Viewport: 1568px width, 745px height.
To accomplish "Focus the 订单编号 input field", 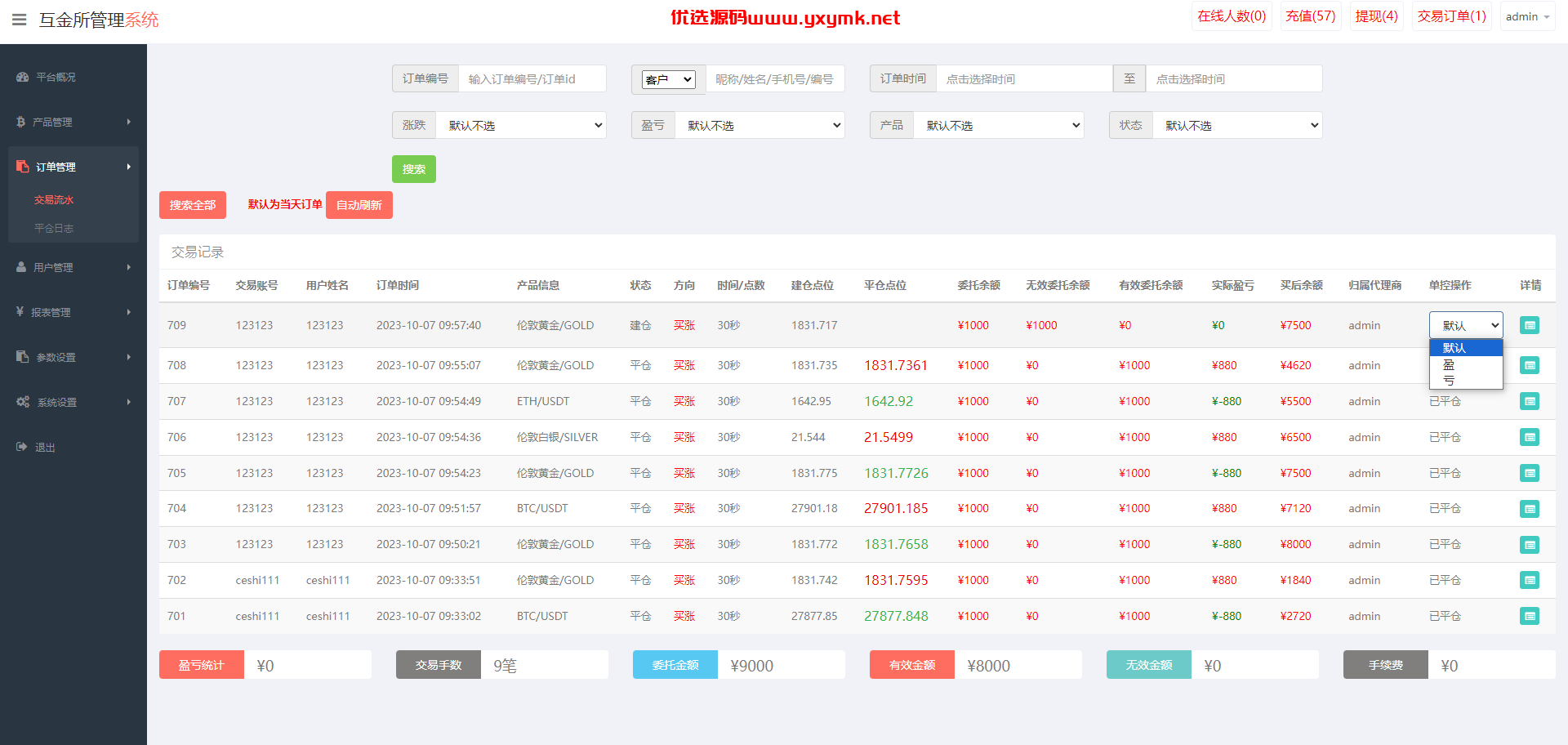I will tap(532, 79).
